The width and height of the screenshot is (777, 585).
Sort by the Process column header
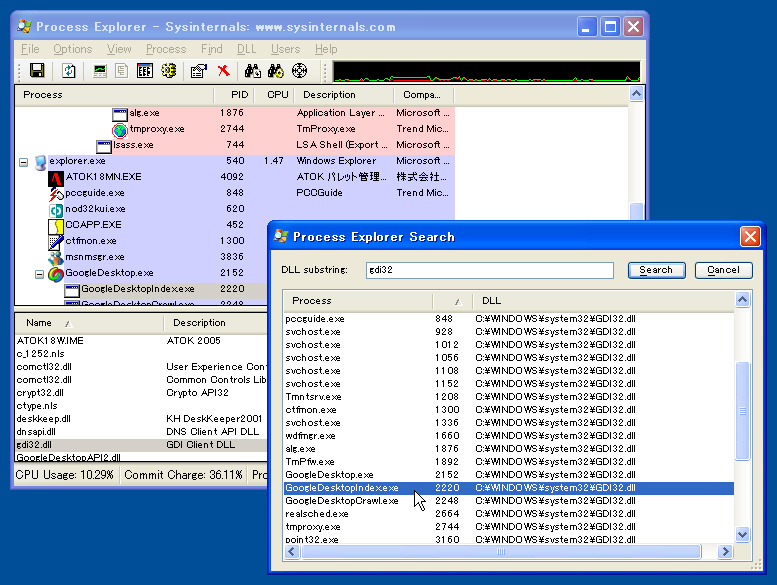(x=114, y=95)
